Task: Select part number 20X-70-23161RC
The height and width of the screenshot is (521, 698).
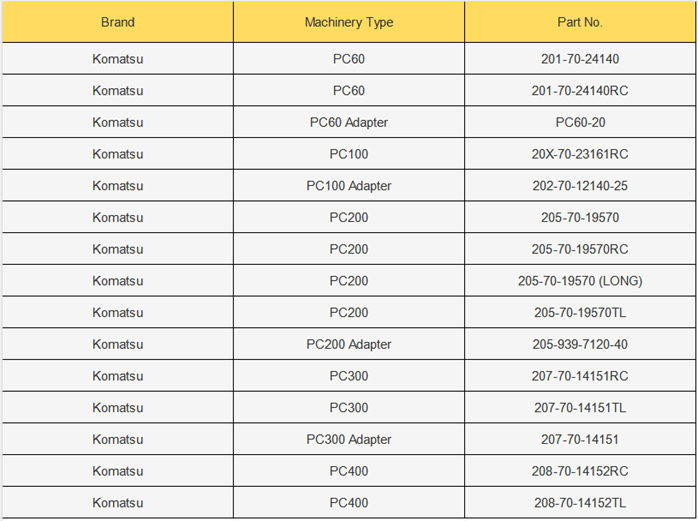Action: (580, 154)
